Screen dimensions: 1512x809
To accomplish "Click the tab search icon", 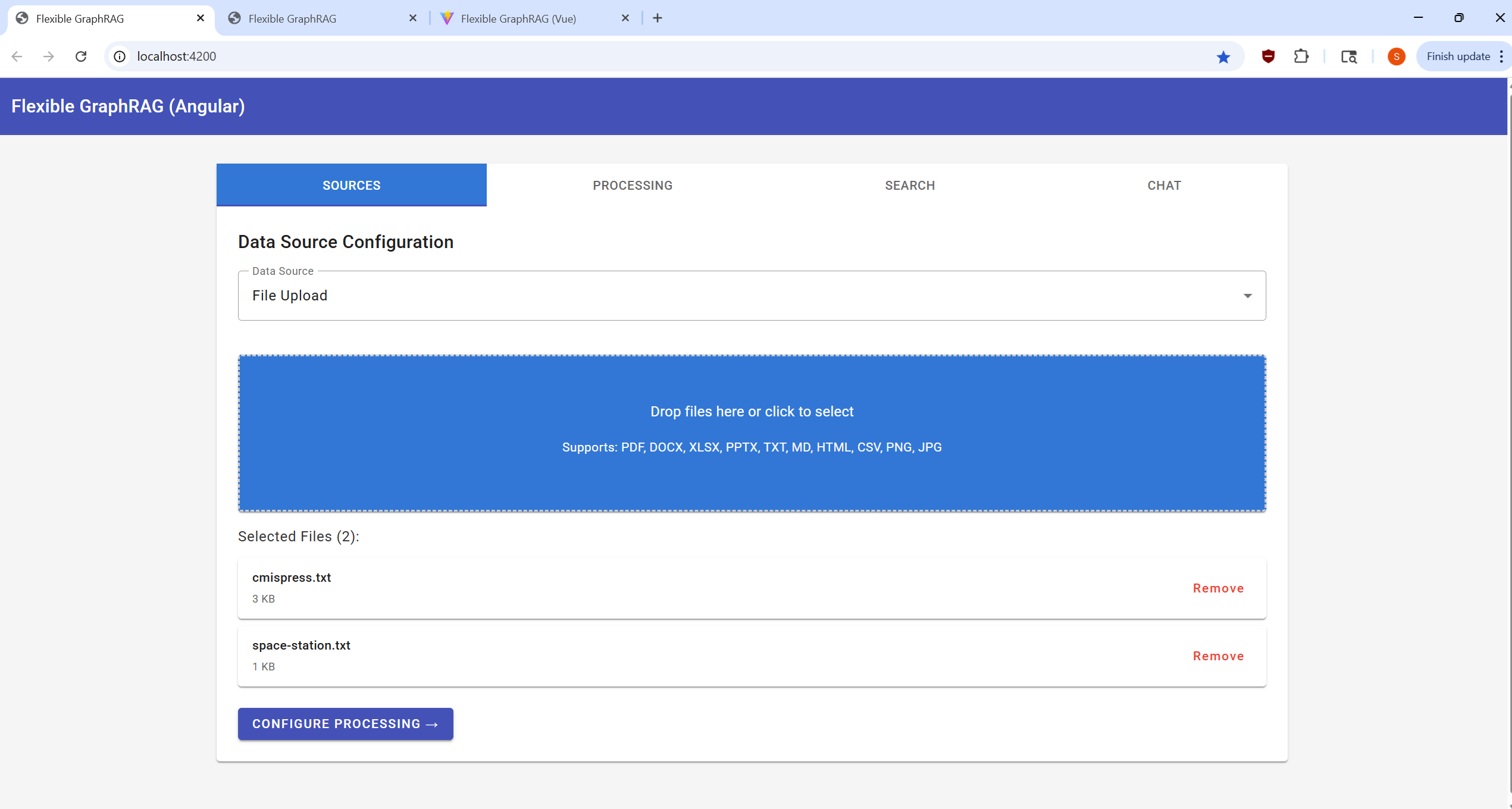I will tap(1348, 57).
